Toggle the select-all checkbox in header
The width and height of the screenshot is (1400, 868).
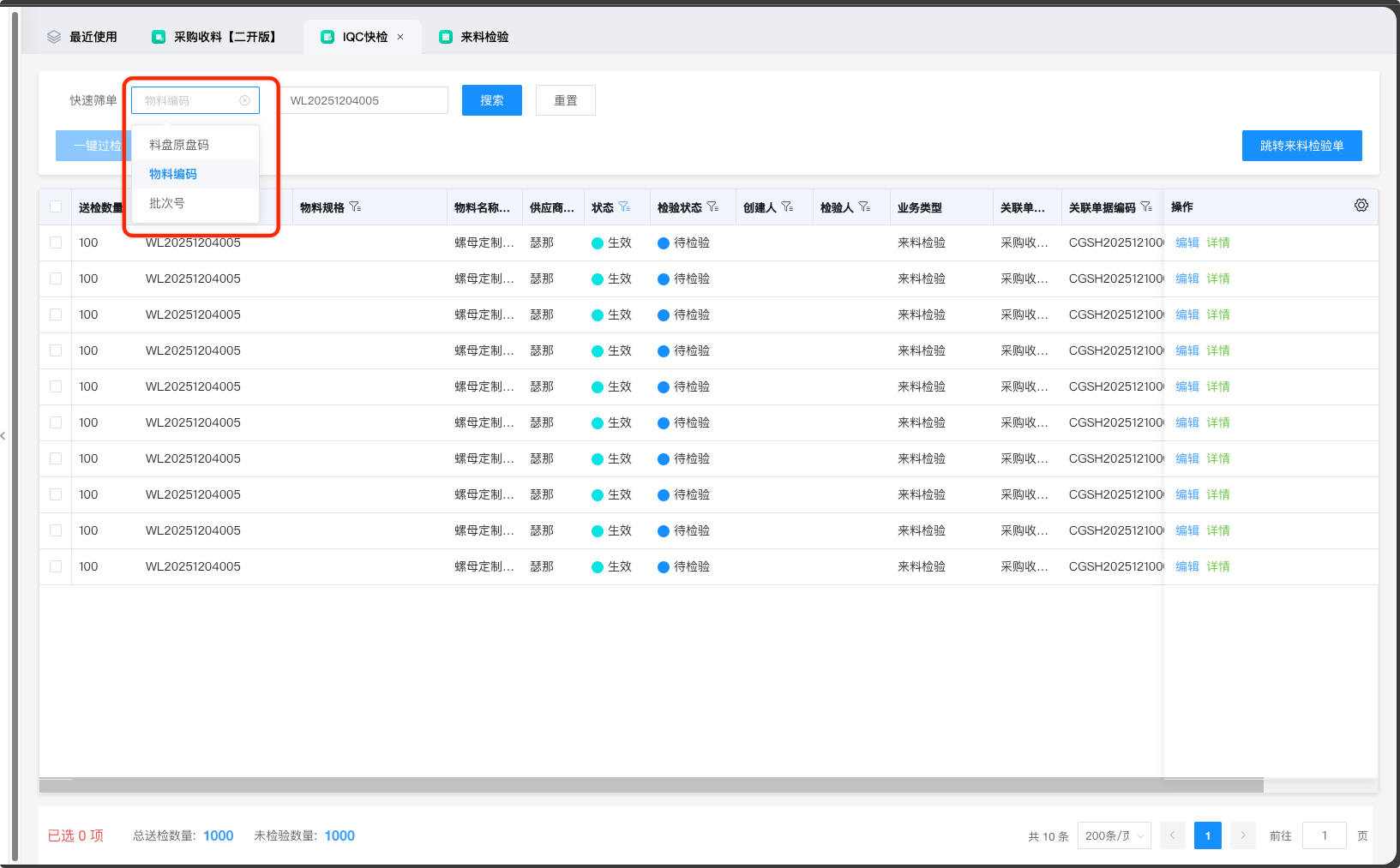56,207
